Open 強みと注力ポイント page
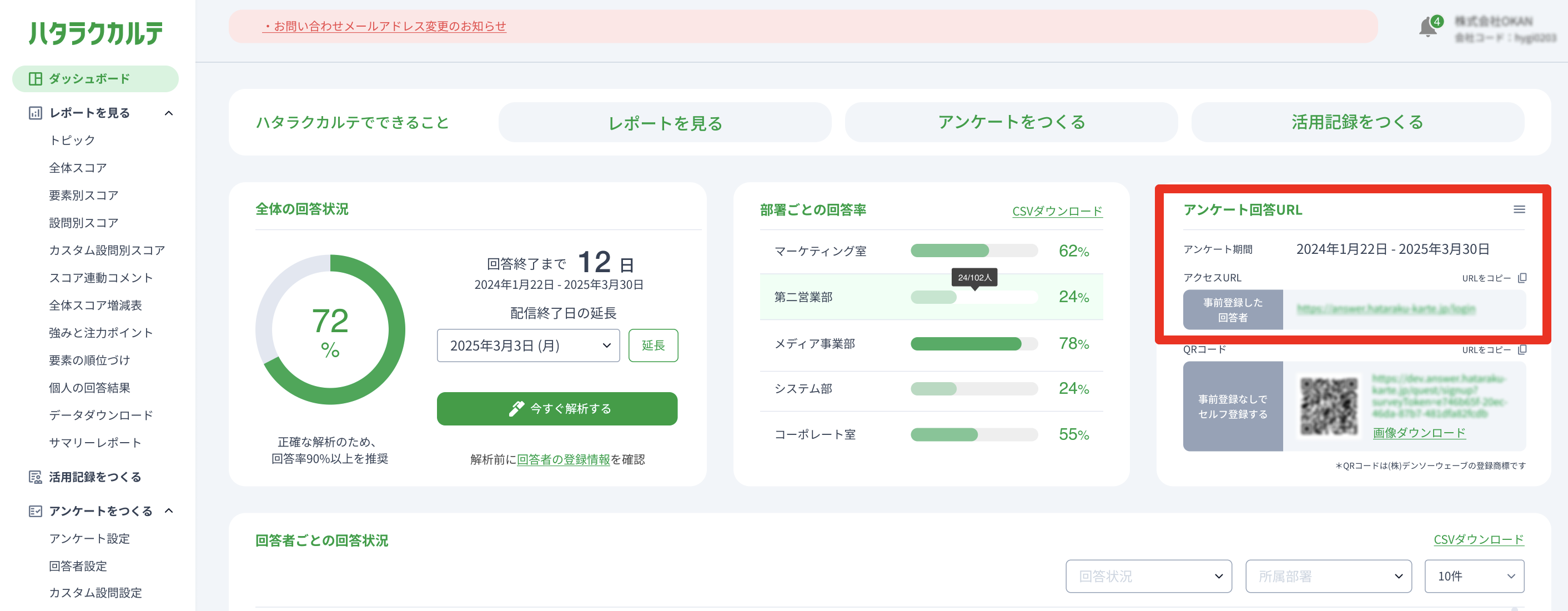 click(101, 333)
